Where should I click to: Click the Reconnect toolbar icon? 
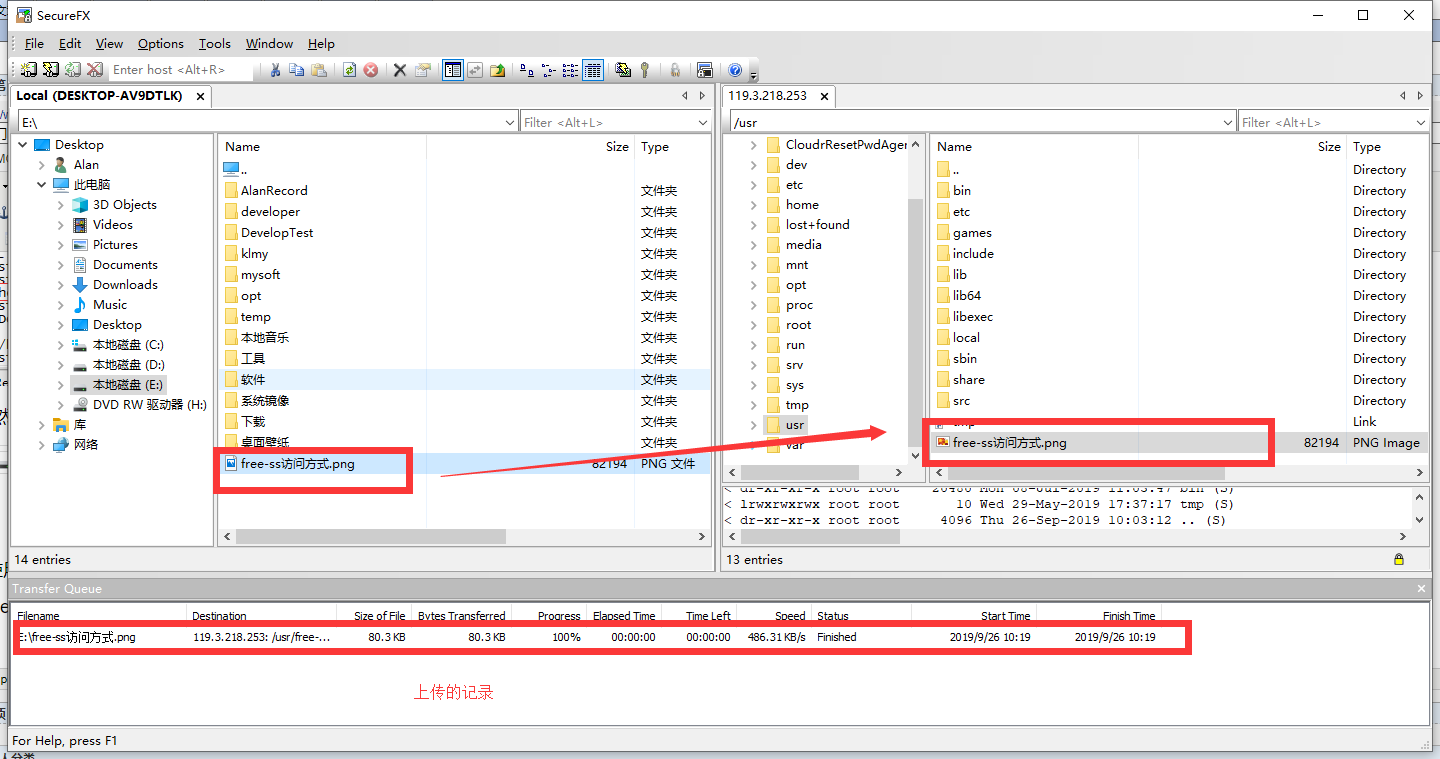[x=72, y=70]
